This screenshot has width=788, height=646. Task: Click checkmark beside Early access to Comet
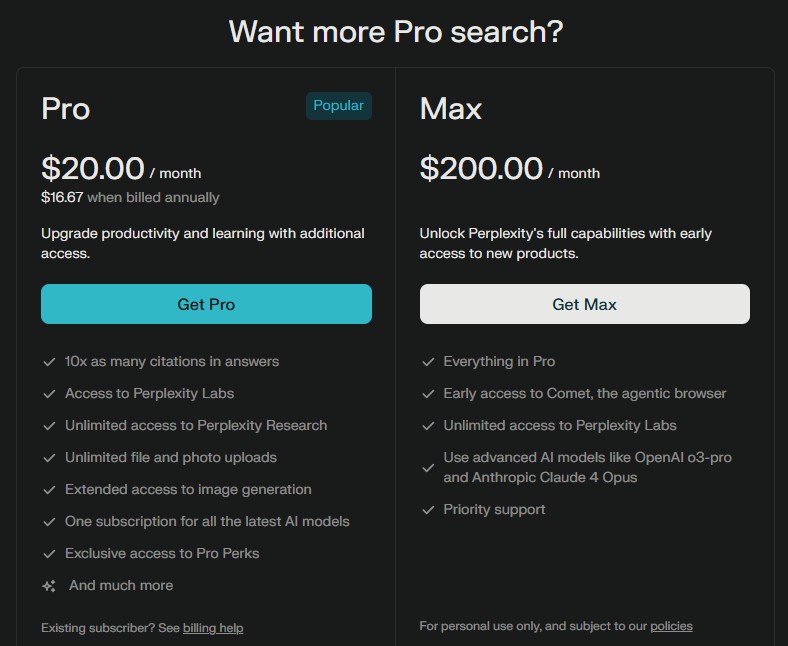point(428,394)
